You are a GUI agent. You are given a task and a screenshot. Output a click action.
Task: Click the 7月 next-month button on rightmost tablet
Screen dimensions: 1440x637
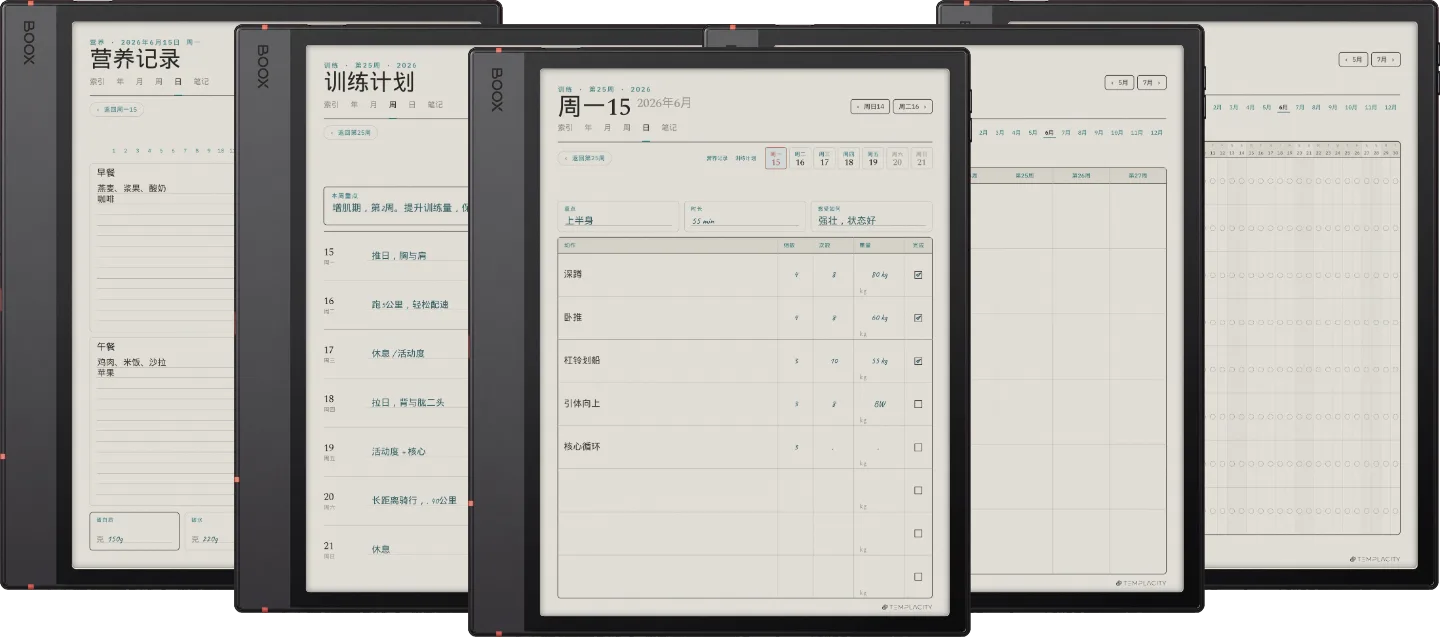(1386, 59)
